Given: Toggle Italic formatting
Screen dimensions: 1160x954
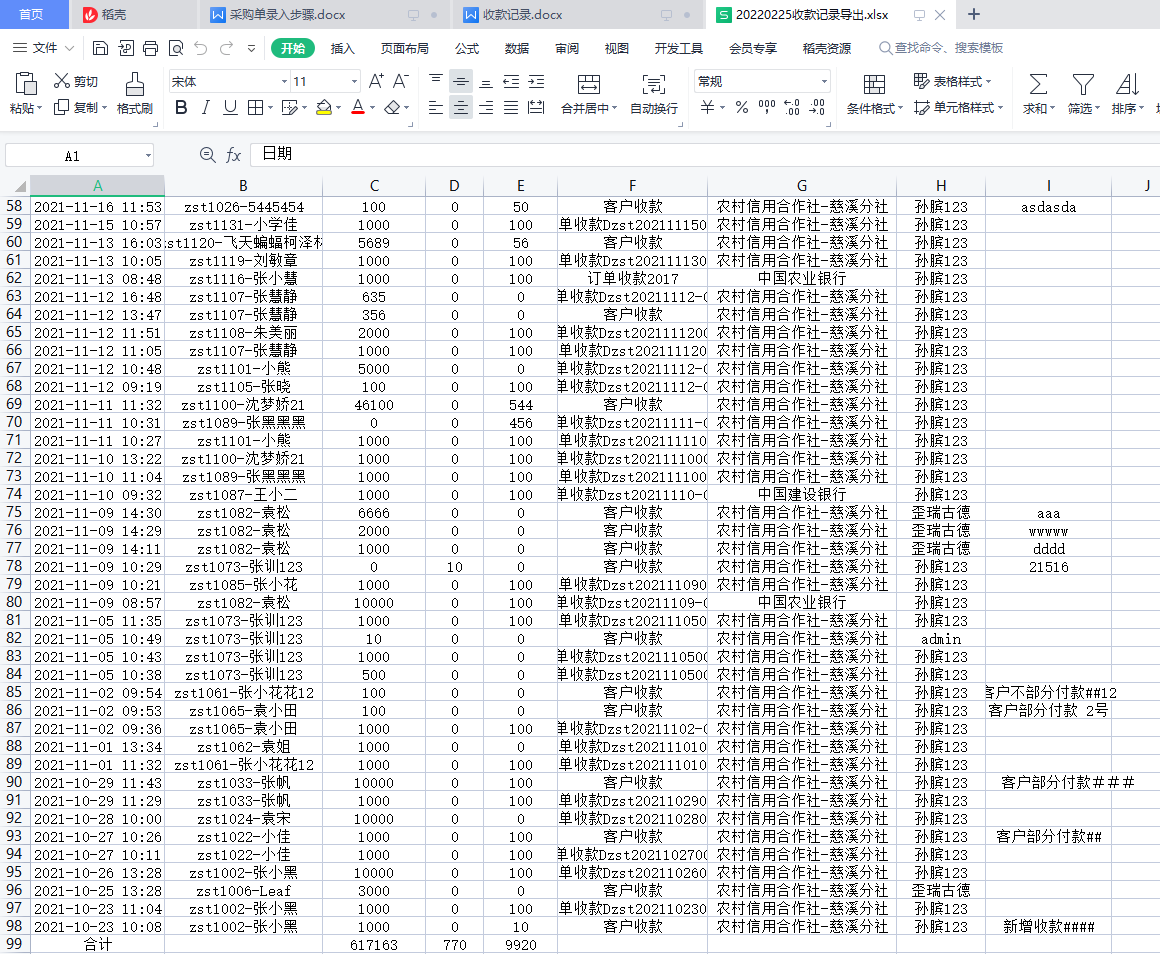Looking at the screenshot, I should [206, 108].
